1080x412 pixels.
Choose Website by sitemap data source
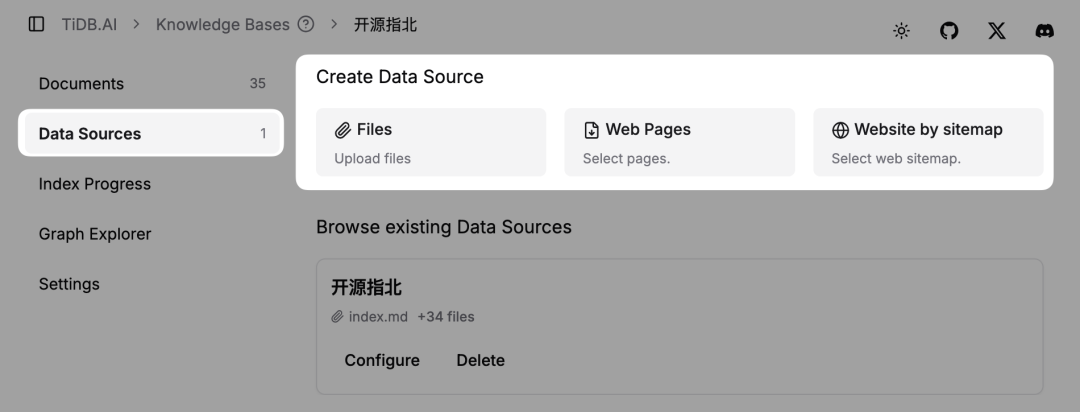tap(927, 141)
